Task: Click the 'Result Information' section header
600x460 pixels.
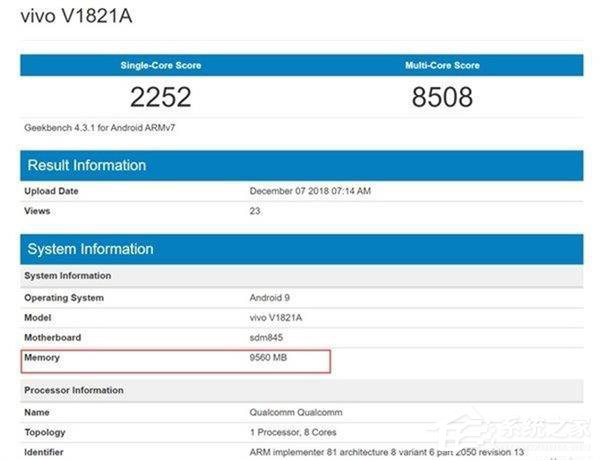Action: 302,166
